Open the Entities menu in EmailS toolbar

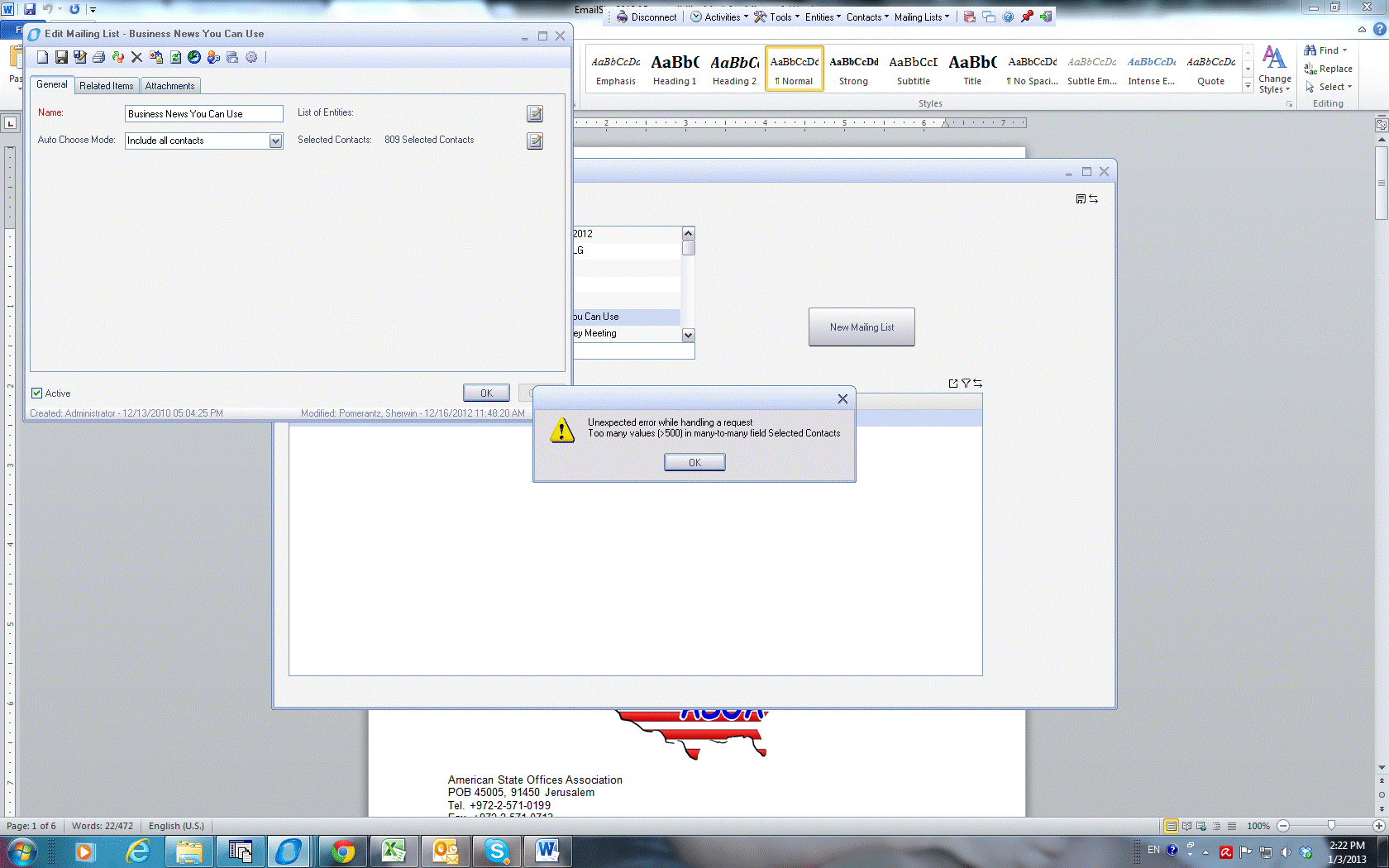tap(823, 17)
